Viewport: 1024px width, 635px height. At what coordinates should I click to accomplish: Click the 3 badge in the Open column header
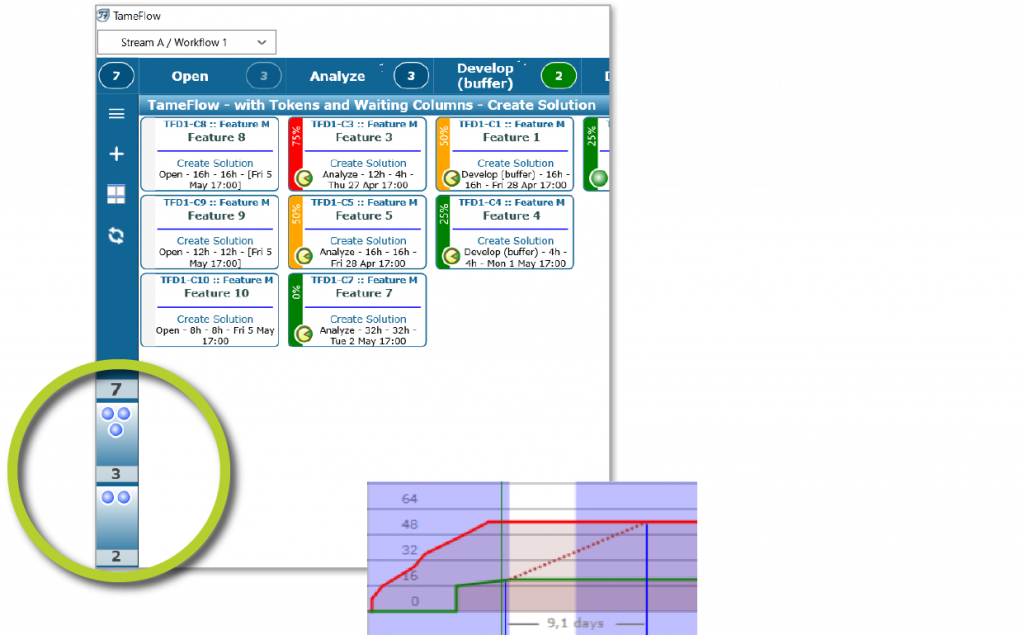click(x=264, y=76)
